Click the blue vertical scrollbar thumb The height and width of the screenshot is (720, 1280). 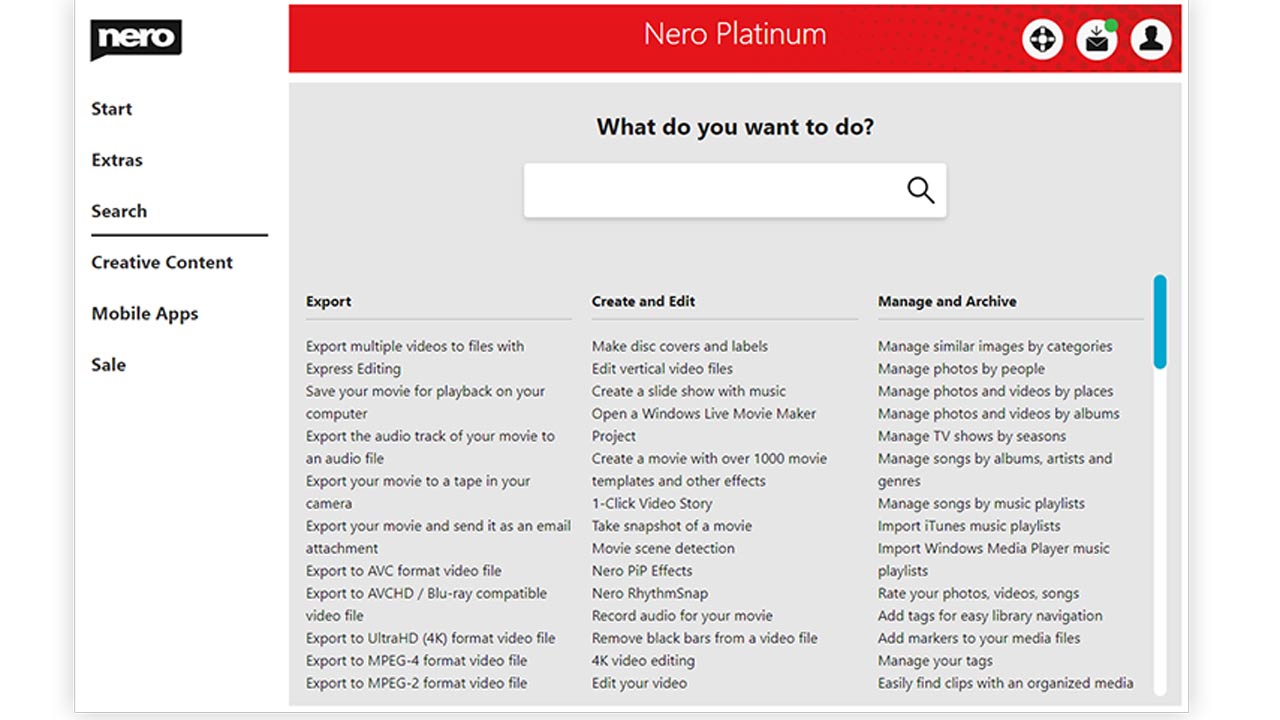pos(1159,322)
